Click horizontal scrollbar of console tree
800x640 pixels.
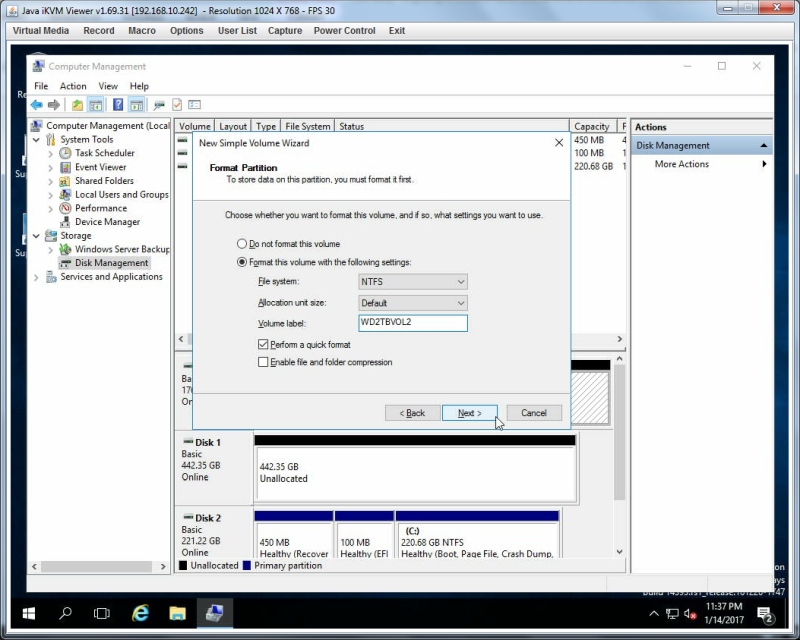coord(98,567)
